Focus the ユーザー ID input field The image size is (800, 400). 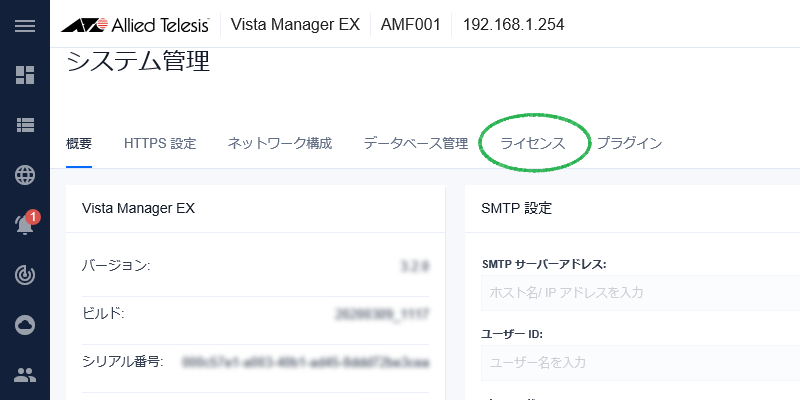click(x=640, y=363)
